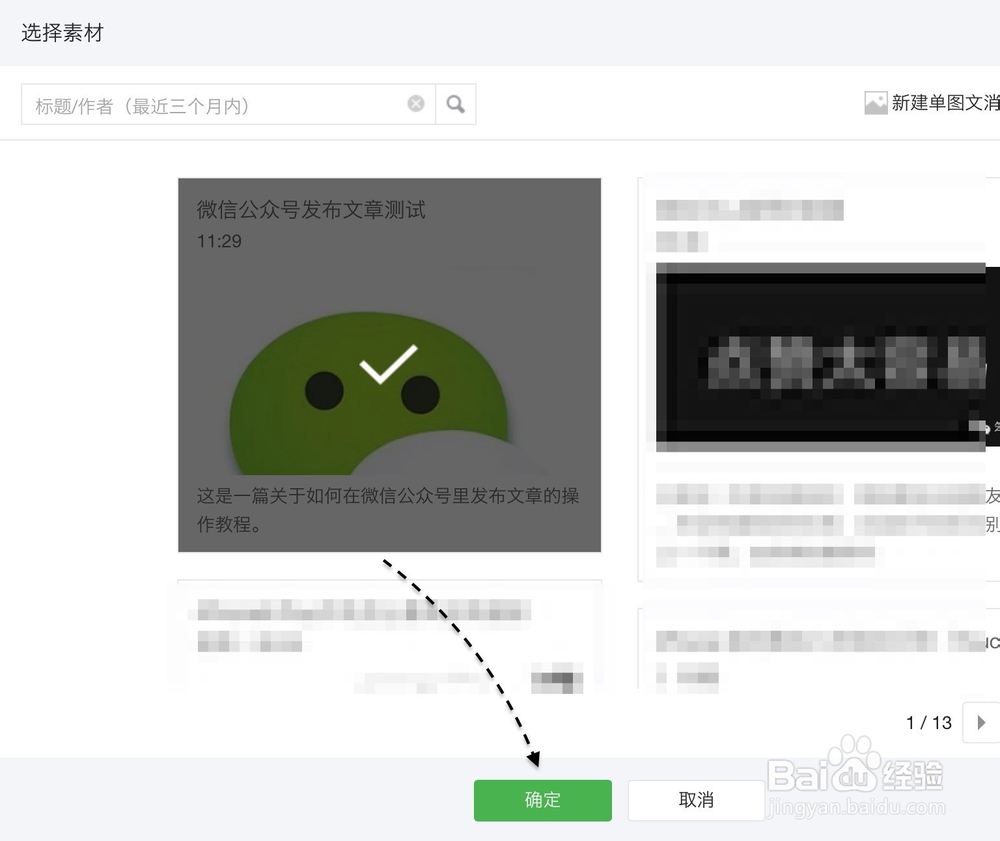This screenshot has width=1000, height=841.
Task: Click the 取消 cancel button
Action: point(696,800)
